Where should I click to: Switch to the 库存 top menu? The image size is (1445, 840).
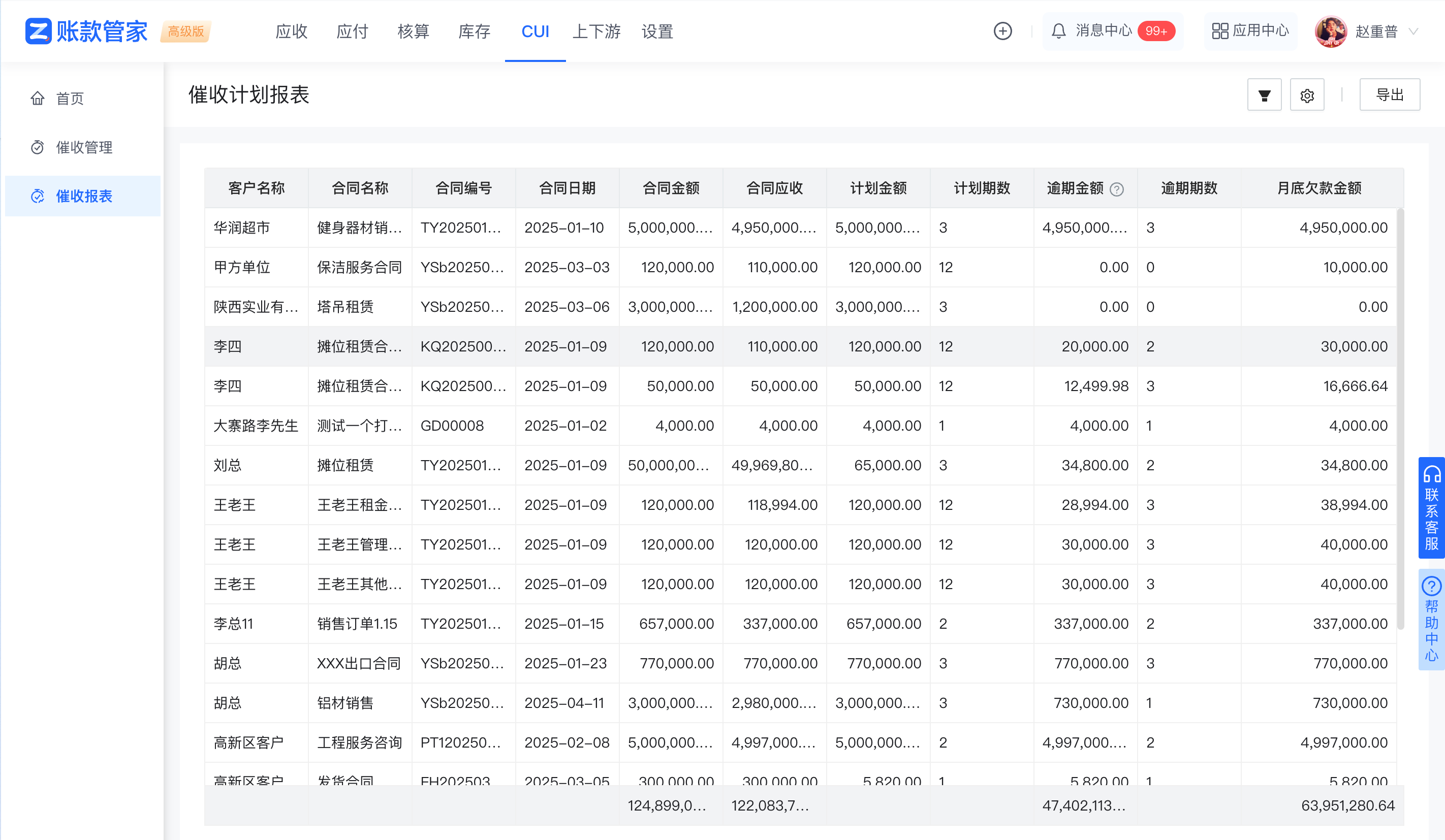point(474,31)
